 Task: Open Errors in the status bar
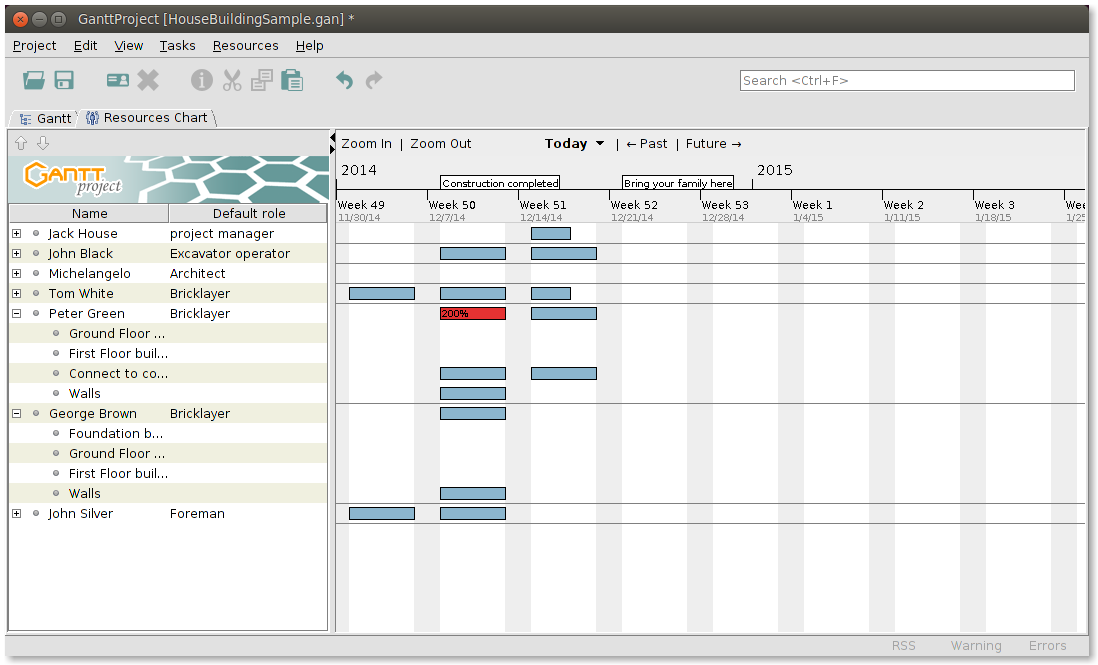point(1047,645)
